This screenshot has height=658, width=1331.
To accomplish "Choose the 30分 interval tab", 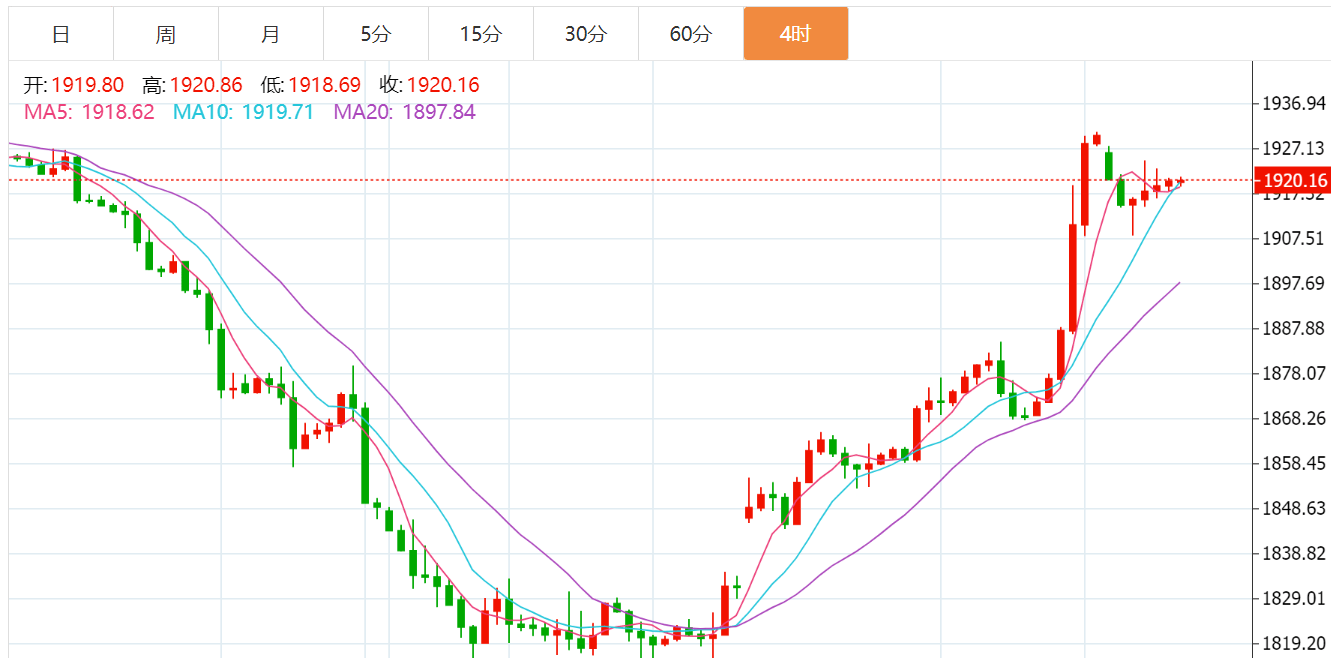I will click(586, 34).
